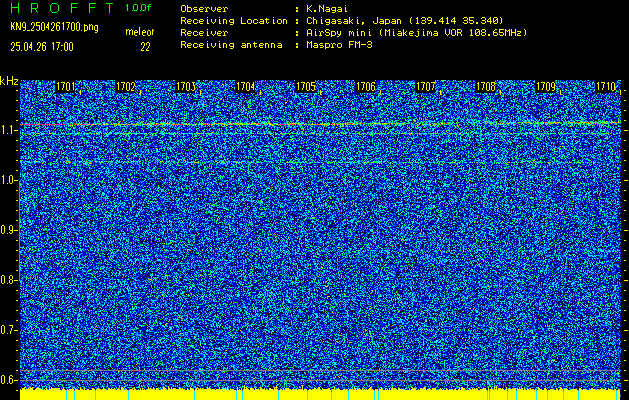
Task: Click the meteor count heading above 22
Action: (x=140, y=32)
